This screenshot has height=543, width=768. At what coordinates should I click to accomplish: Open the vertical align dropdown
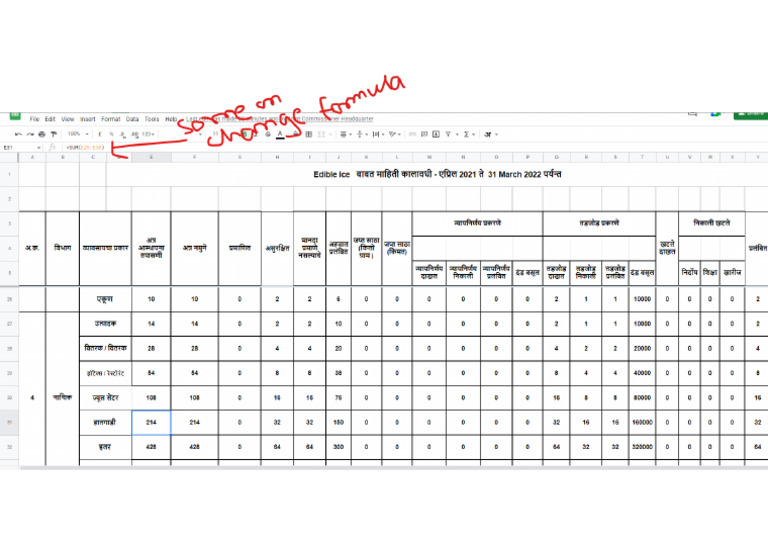(x=362, y=134)
